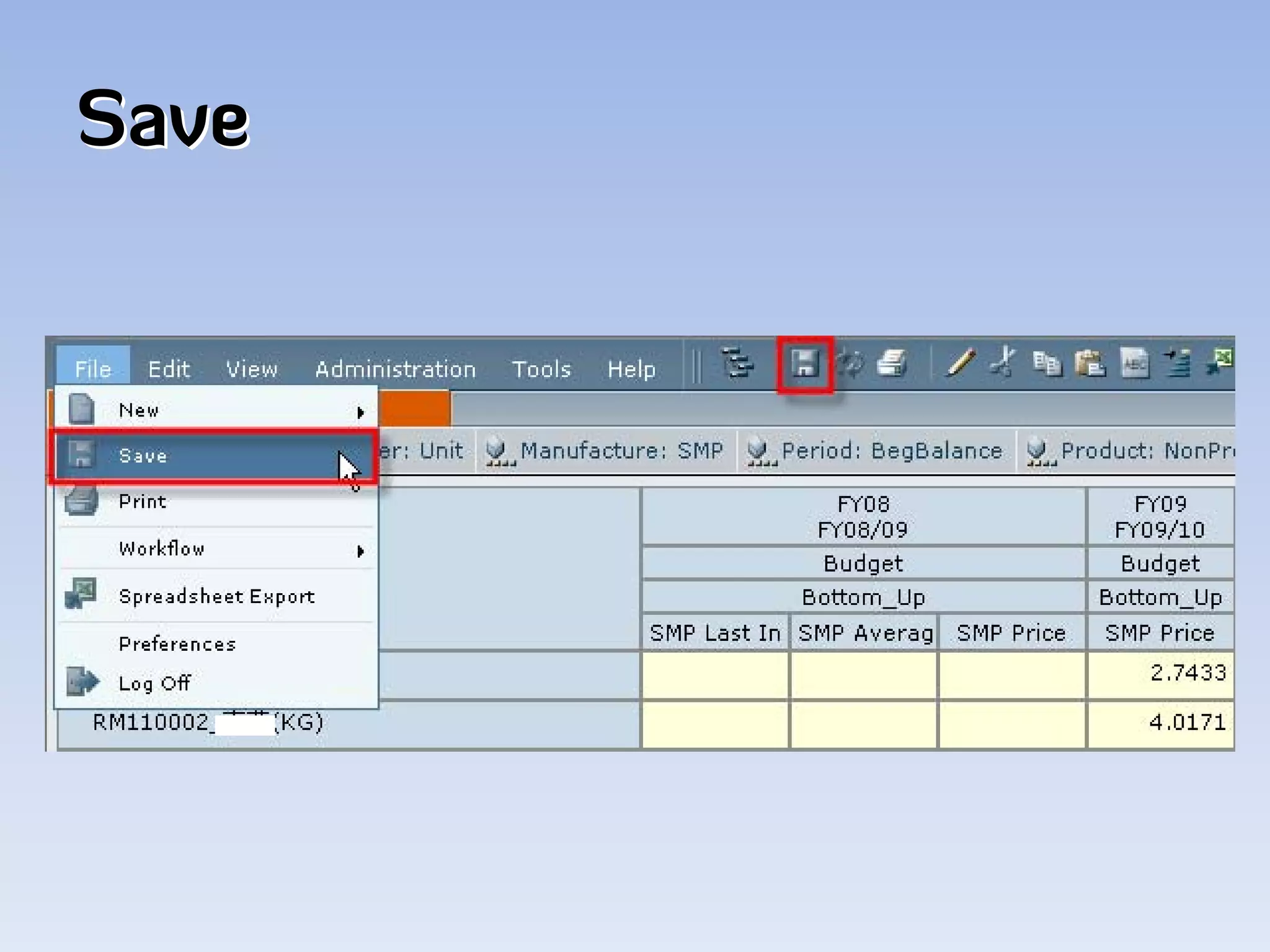Screen dimensions: 1270x952
Task: Click the Print icon in the toolbar
Action: tap(892, 363)
